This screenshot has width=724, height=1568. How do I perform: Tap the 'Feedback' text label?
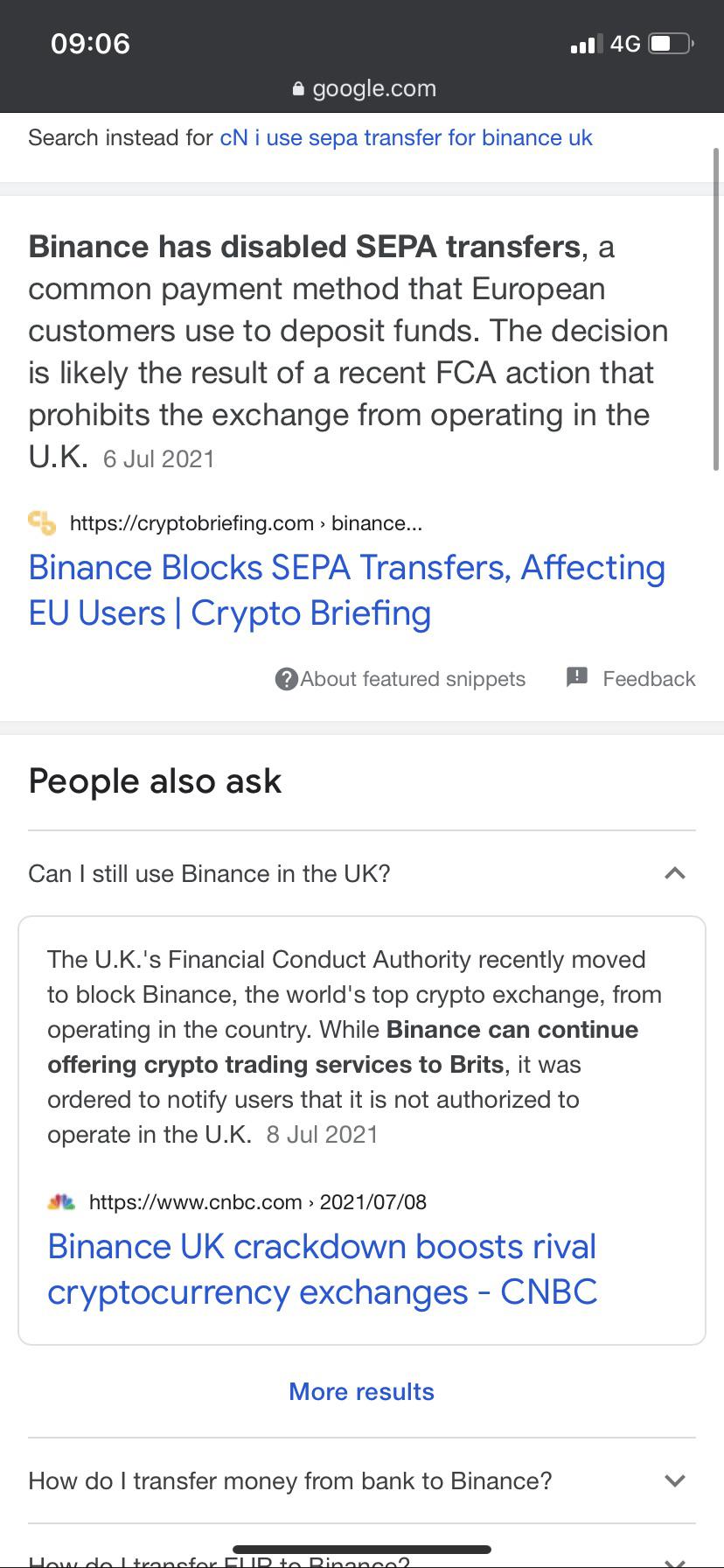pyautogui.click(x=649, y=679)
